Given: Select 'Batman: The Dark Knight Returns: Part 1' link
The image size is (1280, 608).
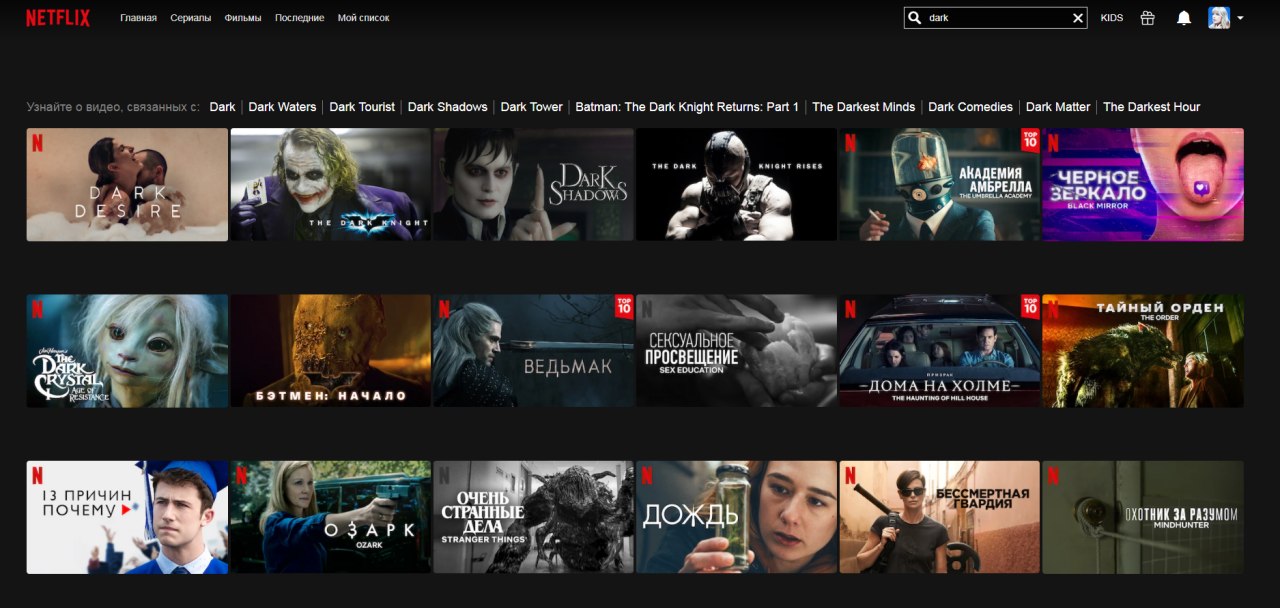Looking at the screenshot, I should coord(687,107).
